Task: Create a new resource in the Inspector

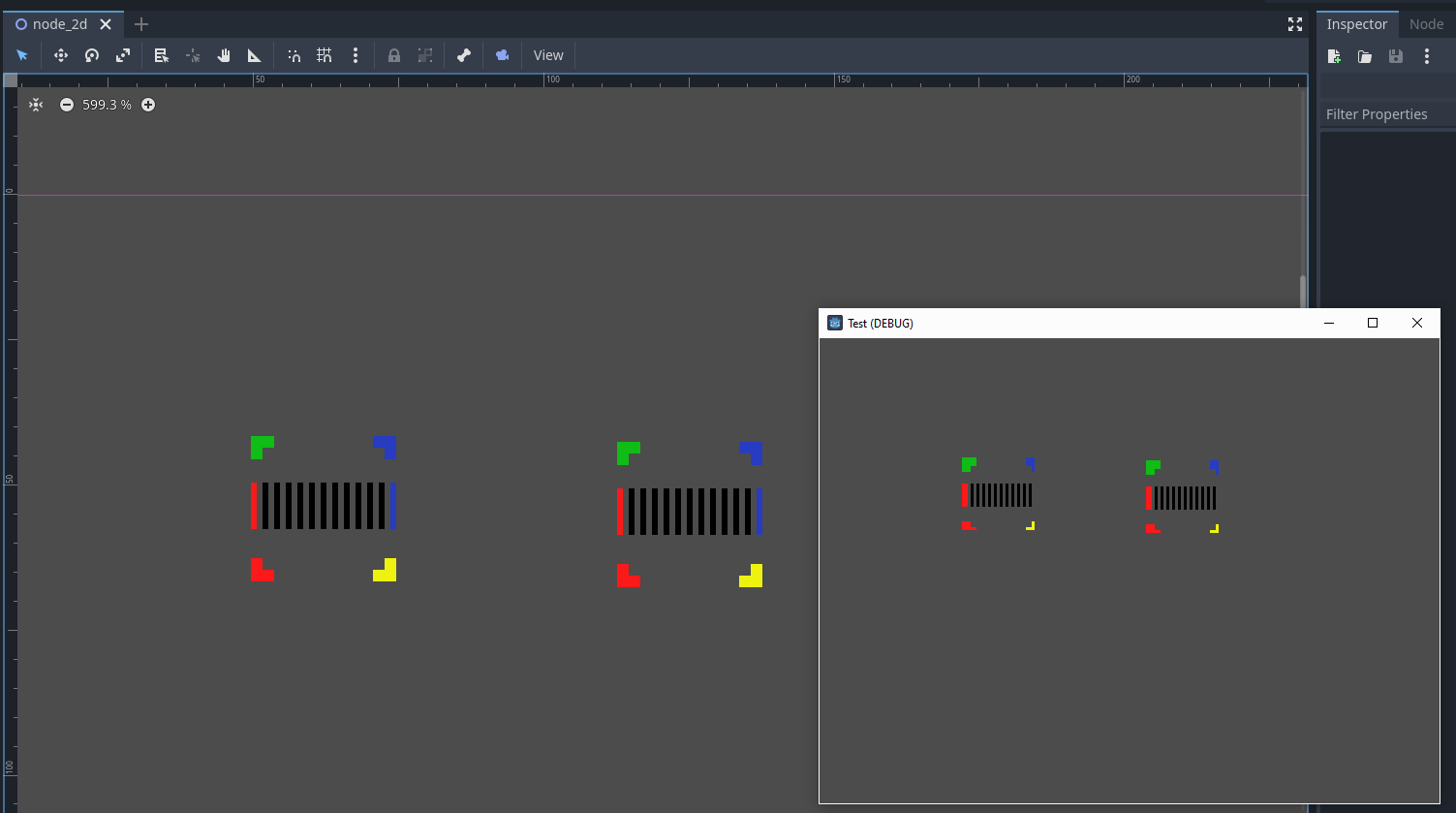Action: click(x=1334, y=56)
